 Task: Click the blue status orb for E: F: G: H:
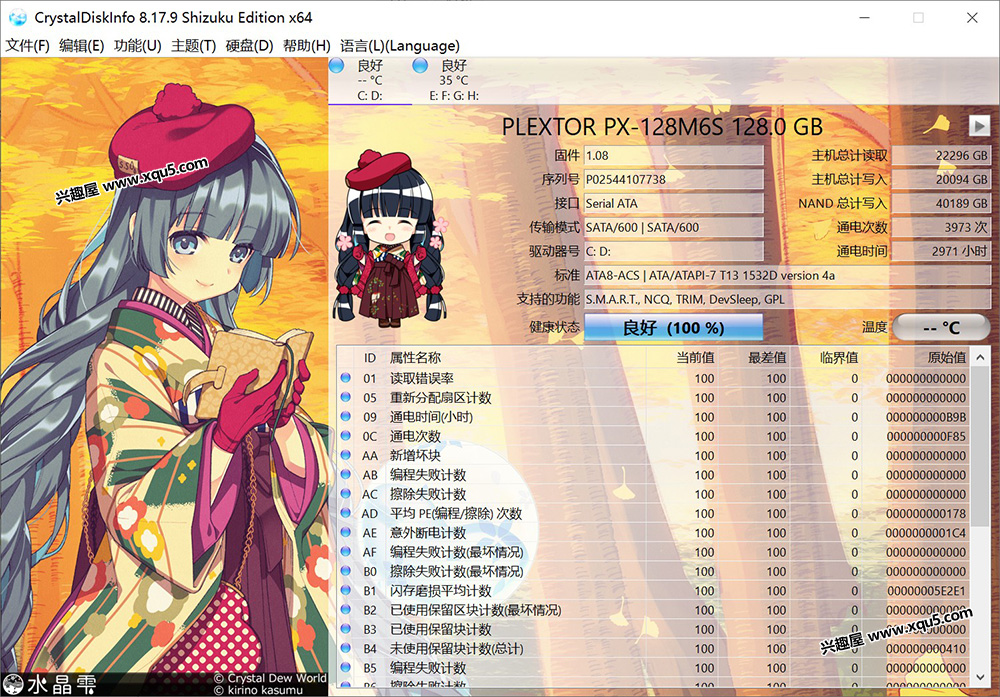coord(420,65)
